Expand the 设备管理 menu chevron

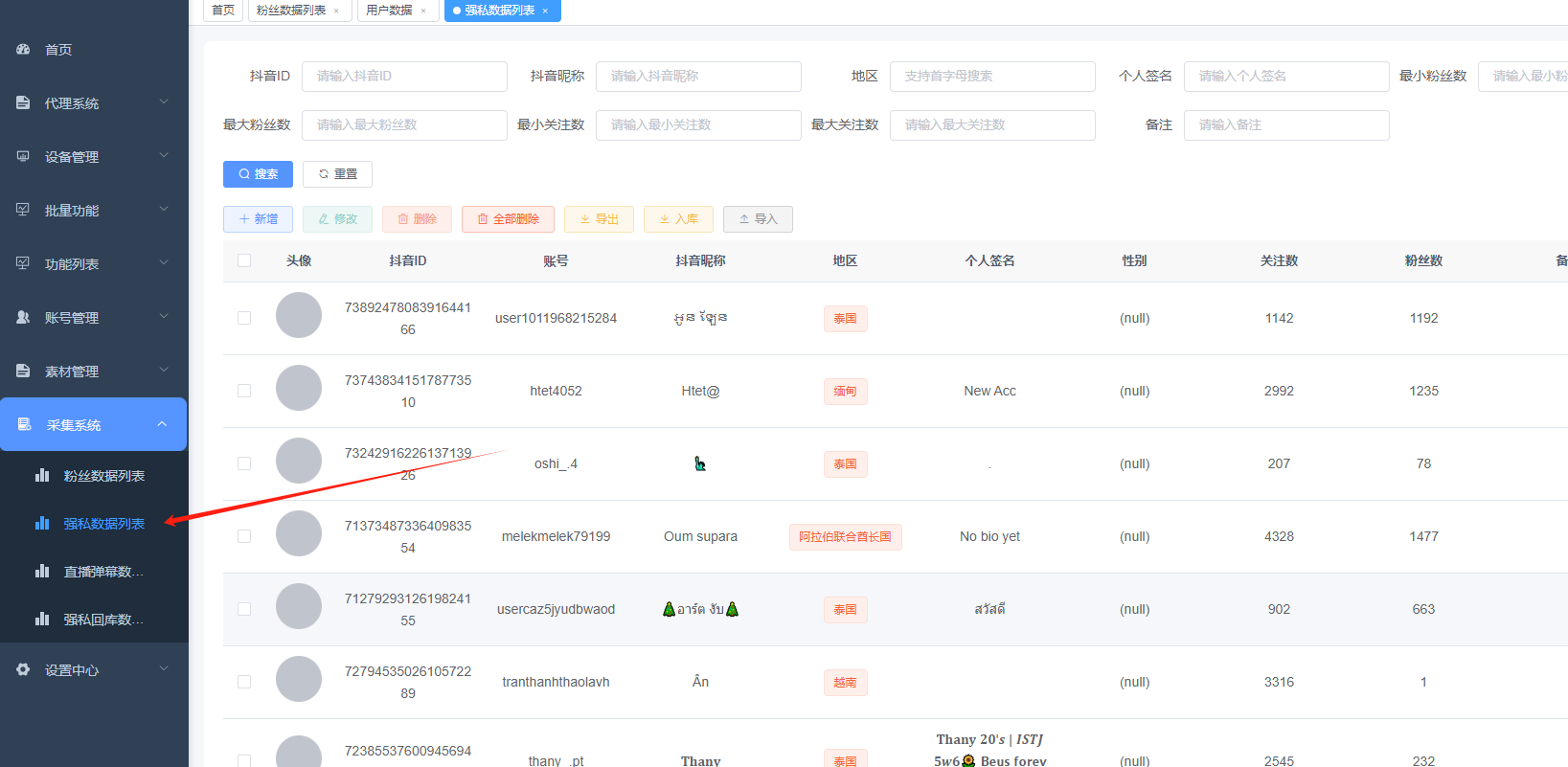[164, 155]
